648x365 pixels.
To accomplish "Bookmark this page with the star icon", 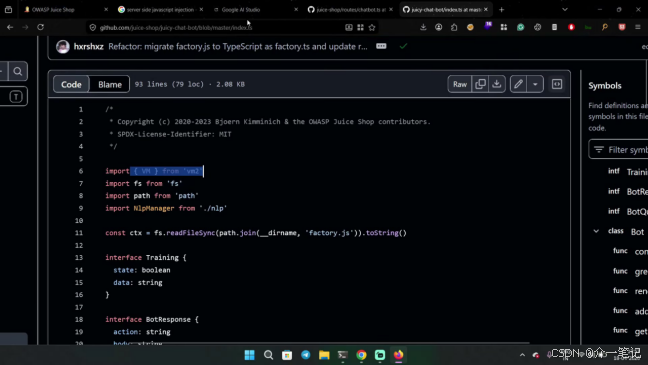I will tap(372, 27).
